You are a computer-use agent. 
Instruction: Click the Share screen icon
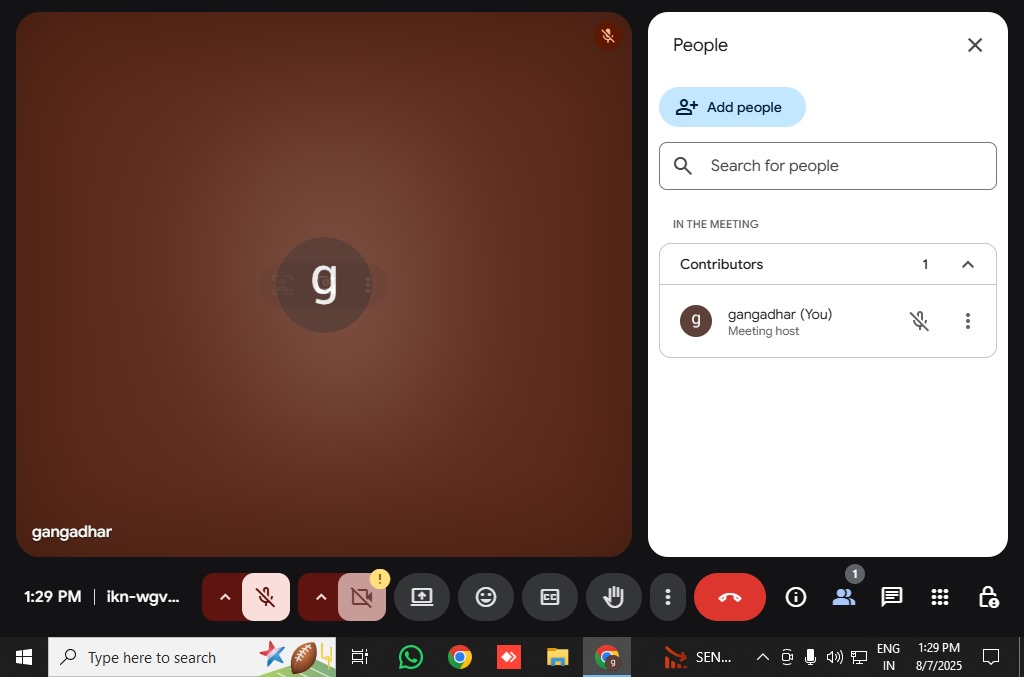click(422, 597)
